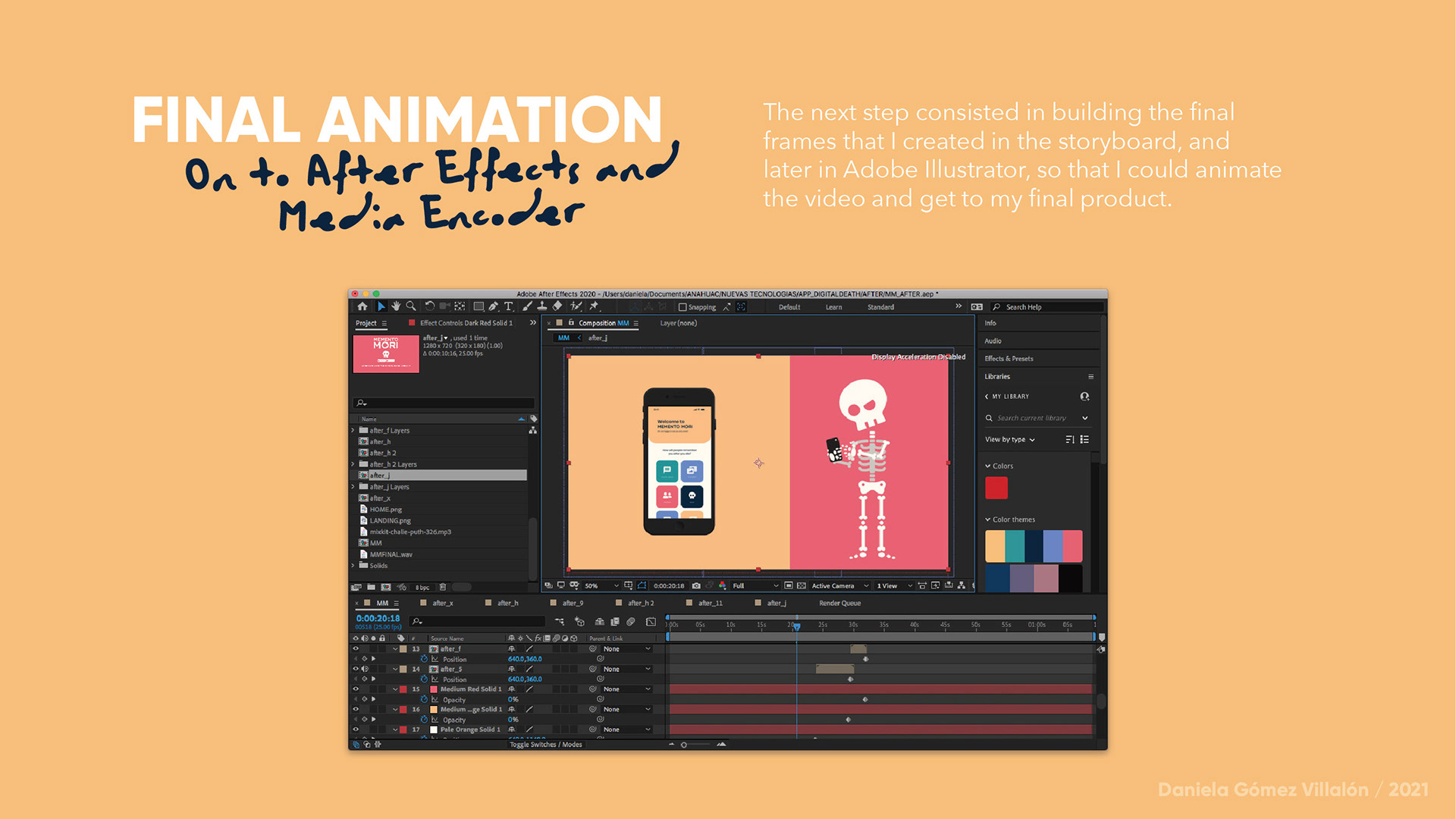The width and height of the screenshot is (1456, 819).
Task: Click the sort icon in Libraries panel
Action: click(1070, 439)
